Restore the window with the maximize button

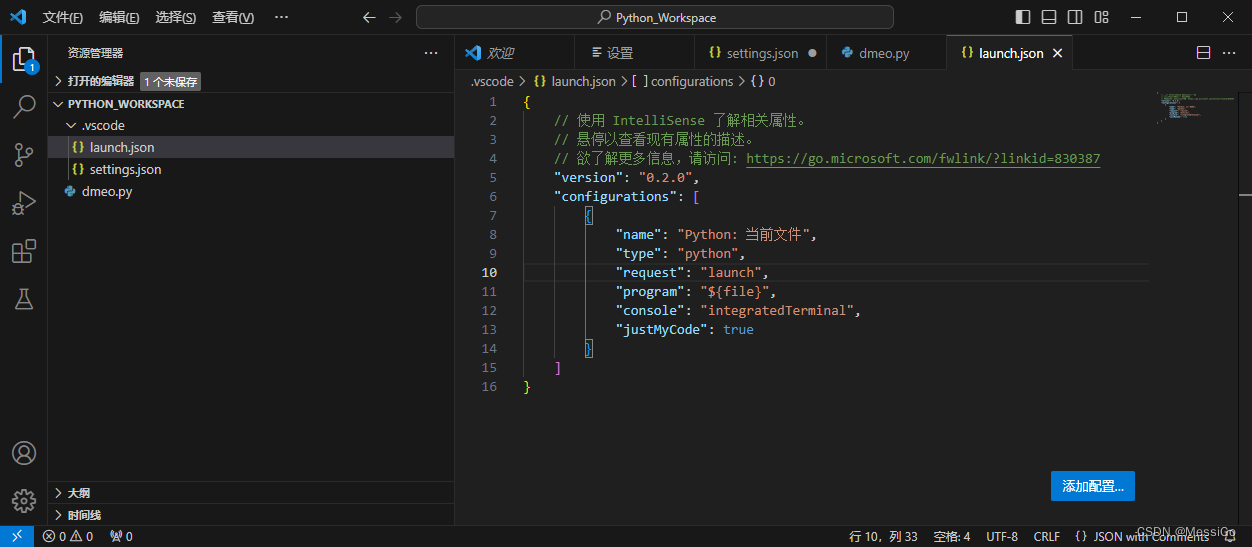1181,17
